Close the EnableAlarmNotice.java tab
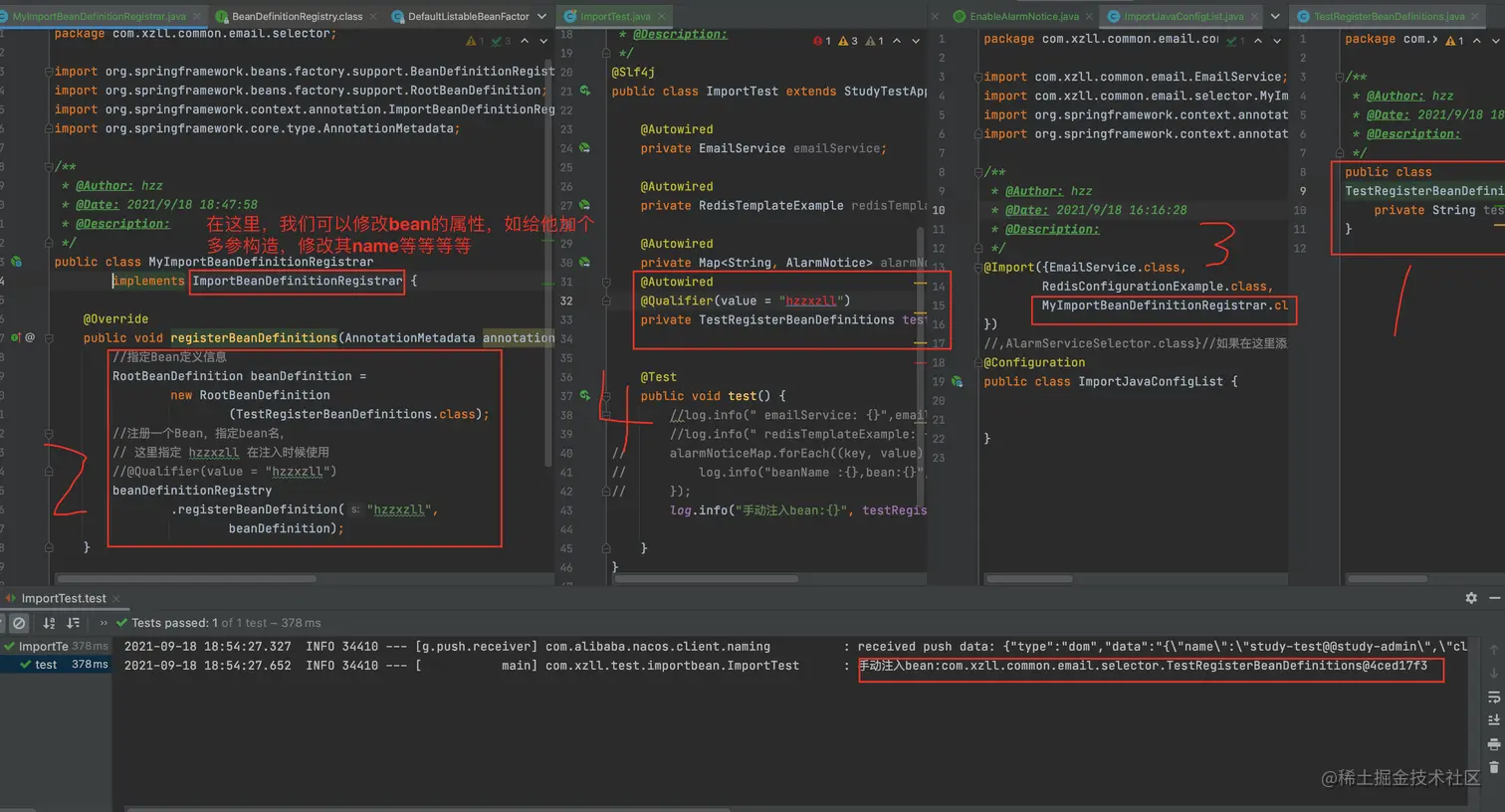The height and width of the screenshot is (812, 1505). (1089, 16)
